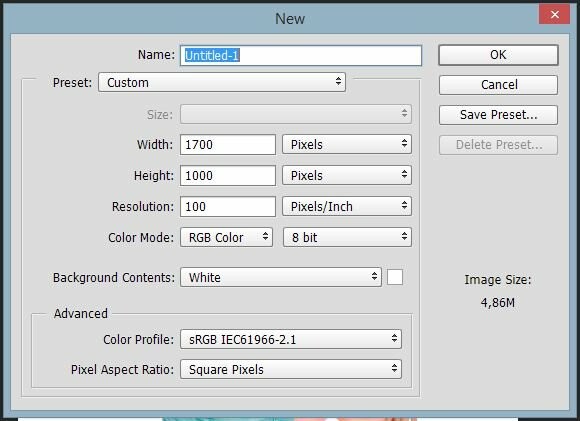Click the background color swatch

coord(395,277)
